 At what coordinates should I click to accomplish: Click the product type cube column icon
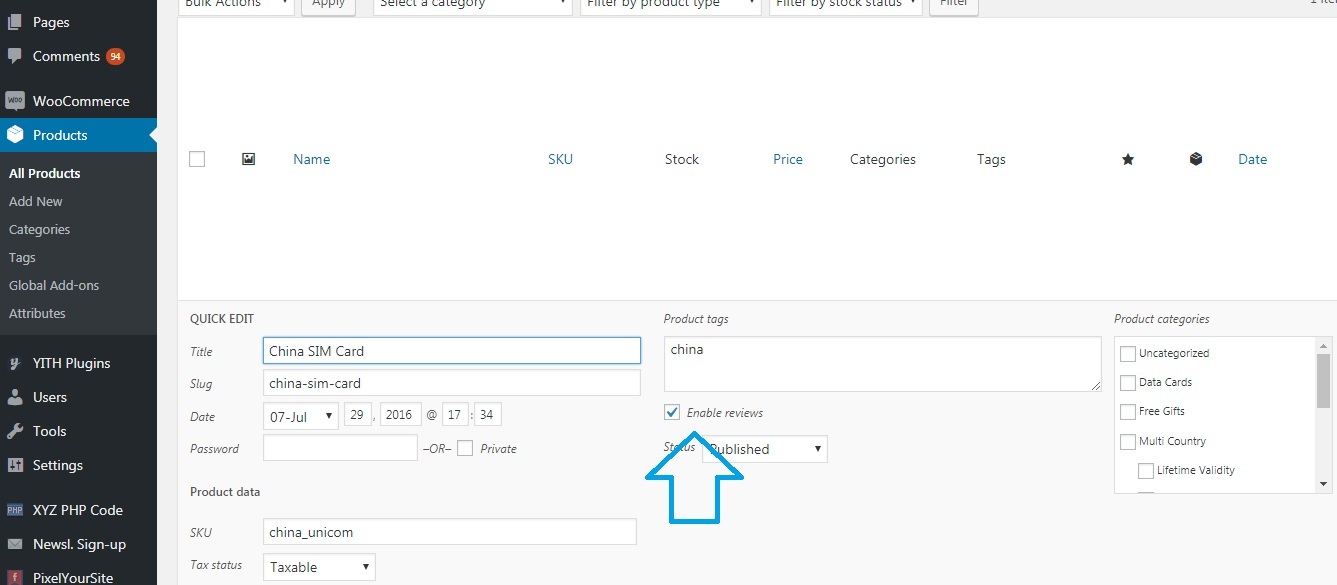pyautogui.click(x=1196, y=159)
